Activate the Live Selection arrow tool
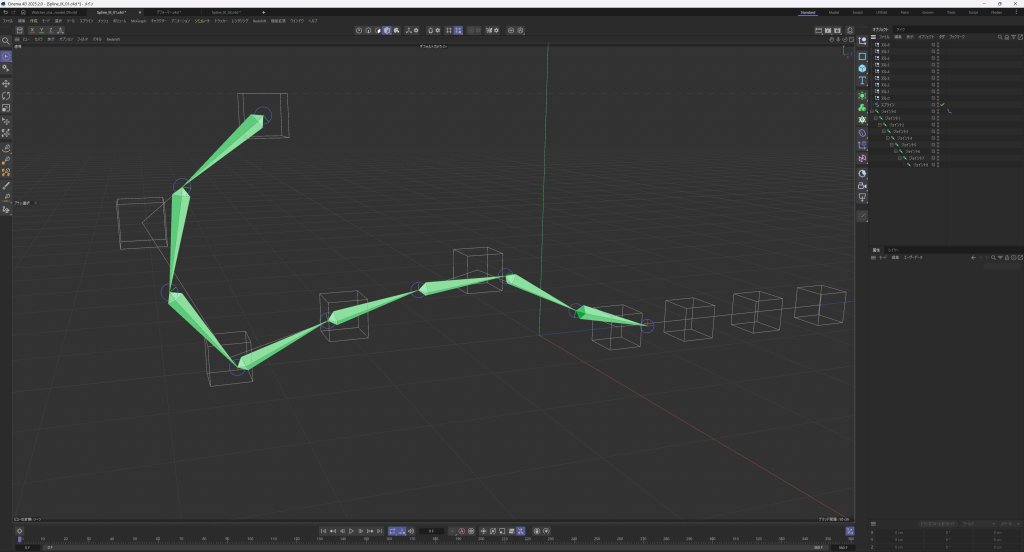This screenshot has width=1024, height=552. coord(6,56)
